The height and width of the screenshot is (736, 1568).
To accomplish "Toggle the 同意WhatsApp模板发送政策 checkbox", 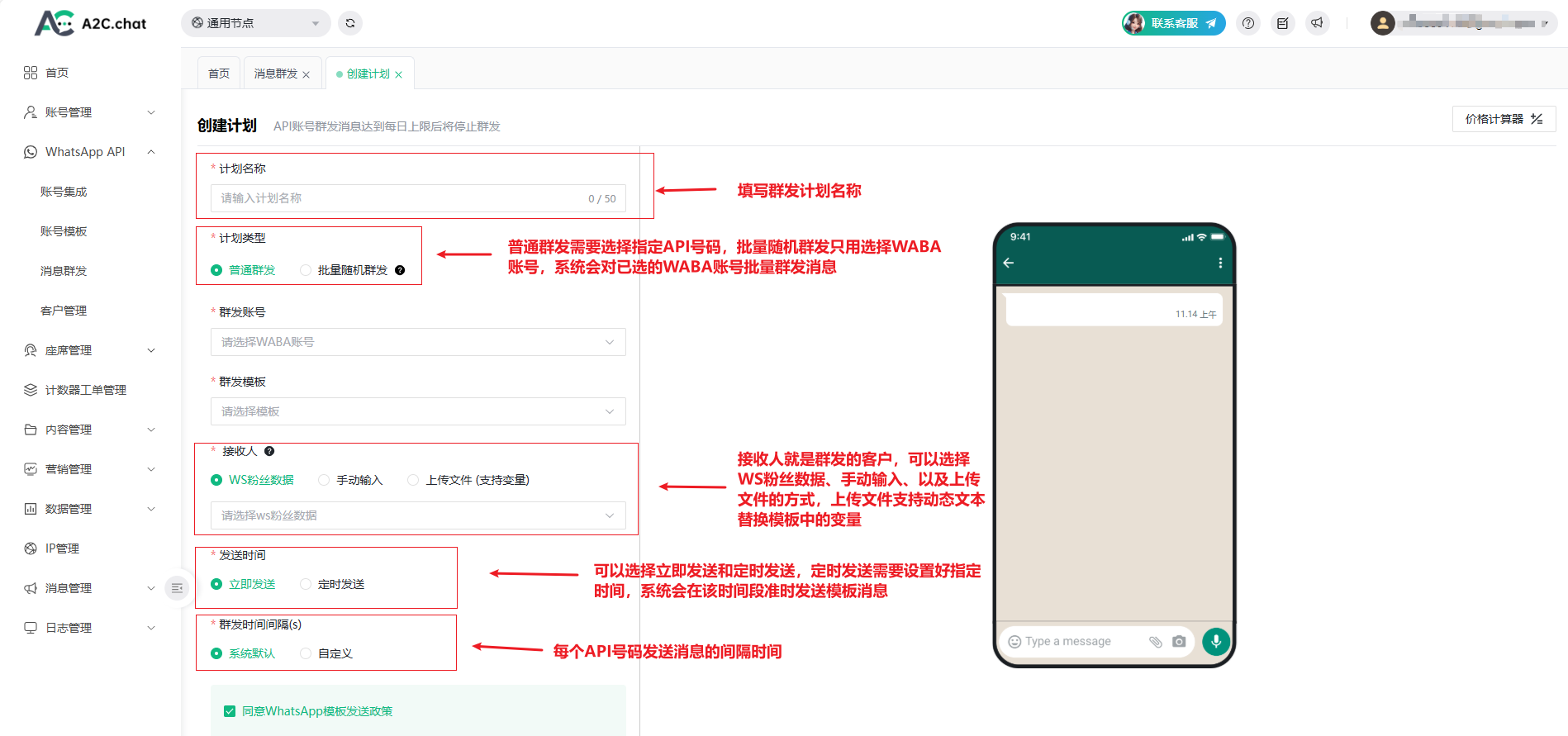I will point(230,711).
